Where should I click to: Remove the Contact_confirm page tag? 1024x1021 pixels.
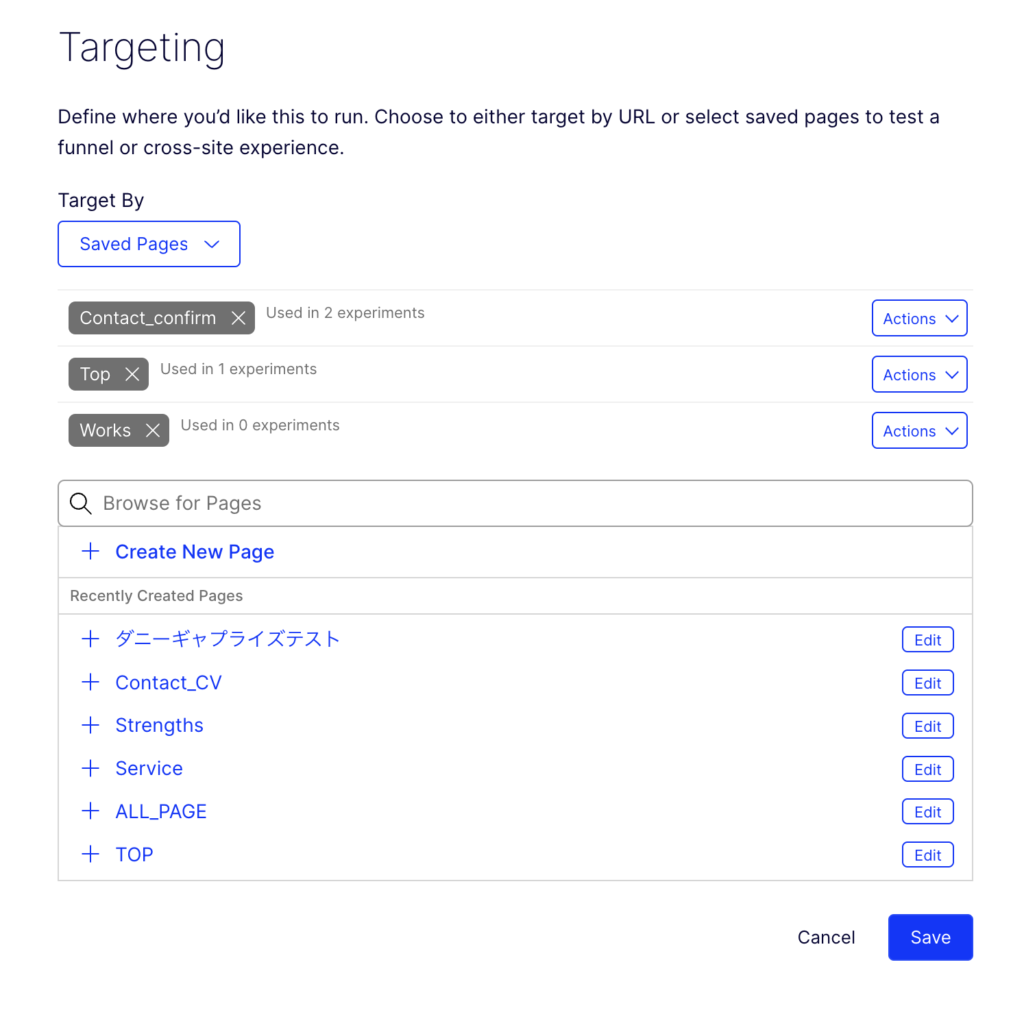pos(238,318)
